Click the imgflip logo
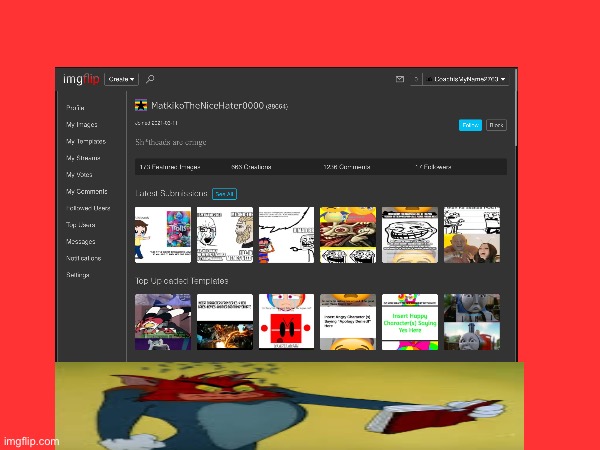Viewport: 600px width, 450px height. [81, 79]
